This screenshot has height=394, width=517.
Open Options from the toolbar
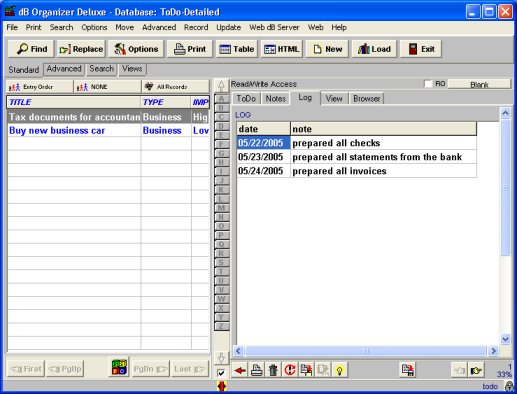pyautogui.click(x=136, y=49)
